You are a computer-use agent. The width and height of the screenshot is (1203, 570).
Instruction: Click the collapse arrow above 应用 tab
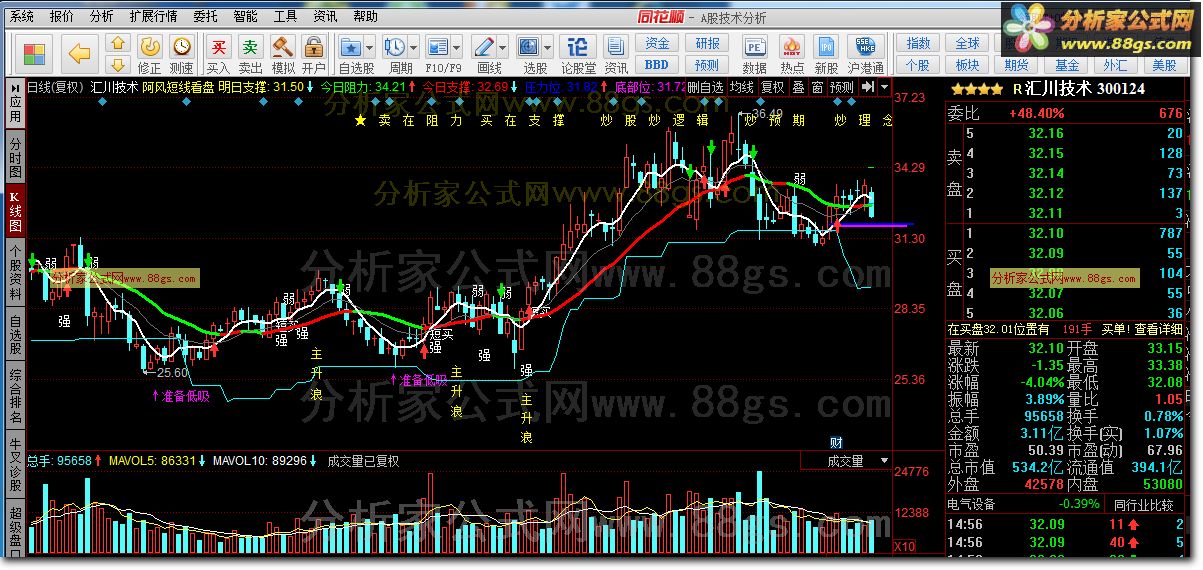(15, 87)
